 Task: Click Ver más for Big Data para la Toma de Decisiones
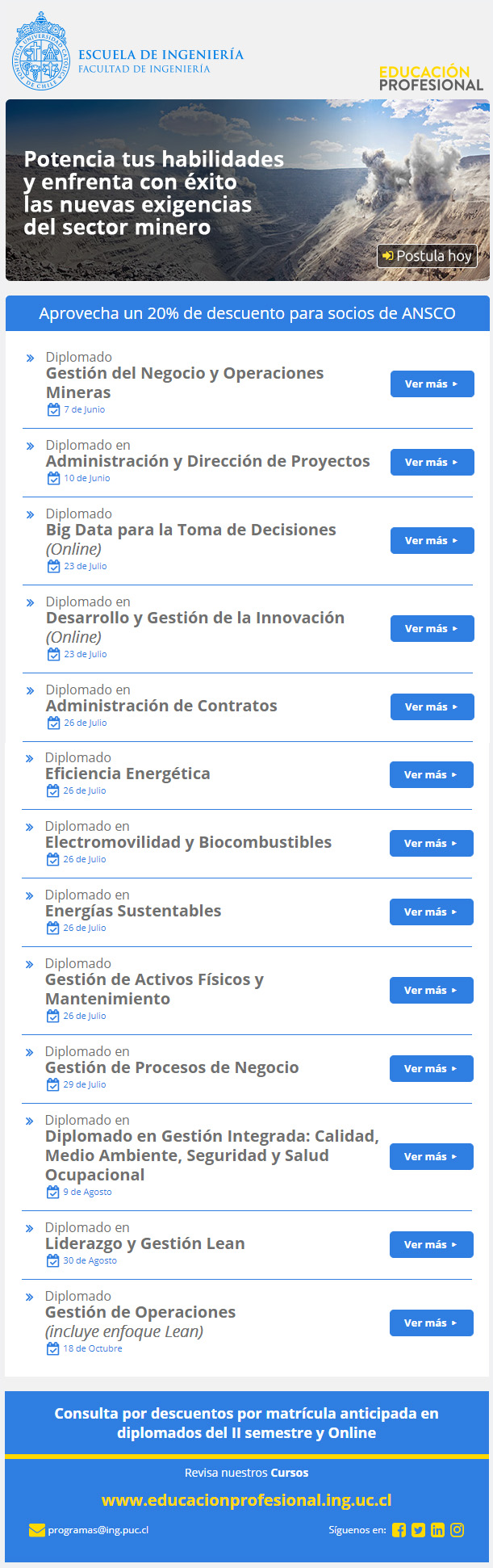click(432, 541)
